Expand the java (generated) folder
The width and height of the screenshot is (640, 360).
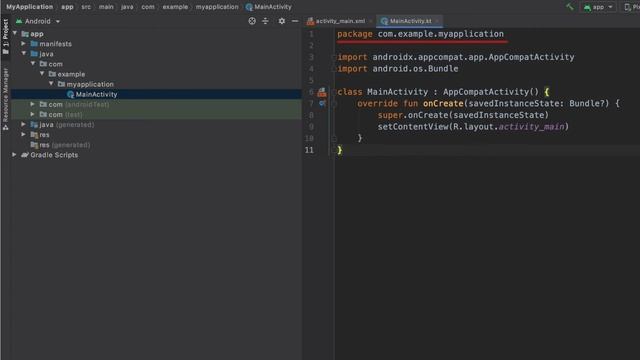[x=24, y=124]
